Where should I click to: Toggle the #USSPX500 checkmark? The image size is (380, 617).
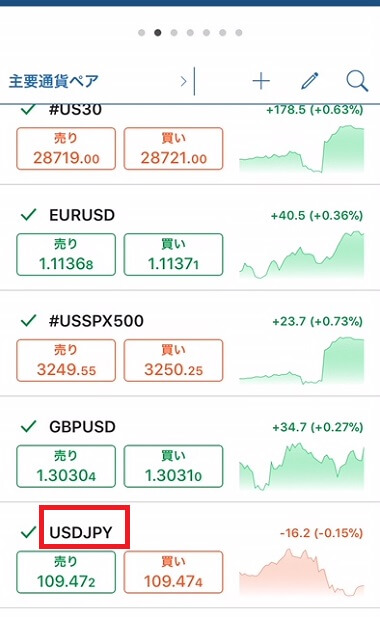point(29,321)
